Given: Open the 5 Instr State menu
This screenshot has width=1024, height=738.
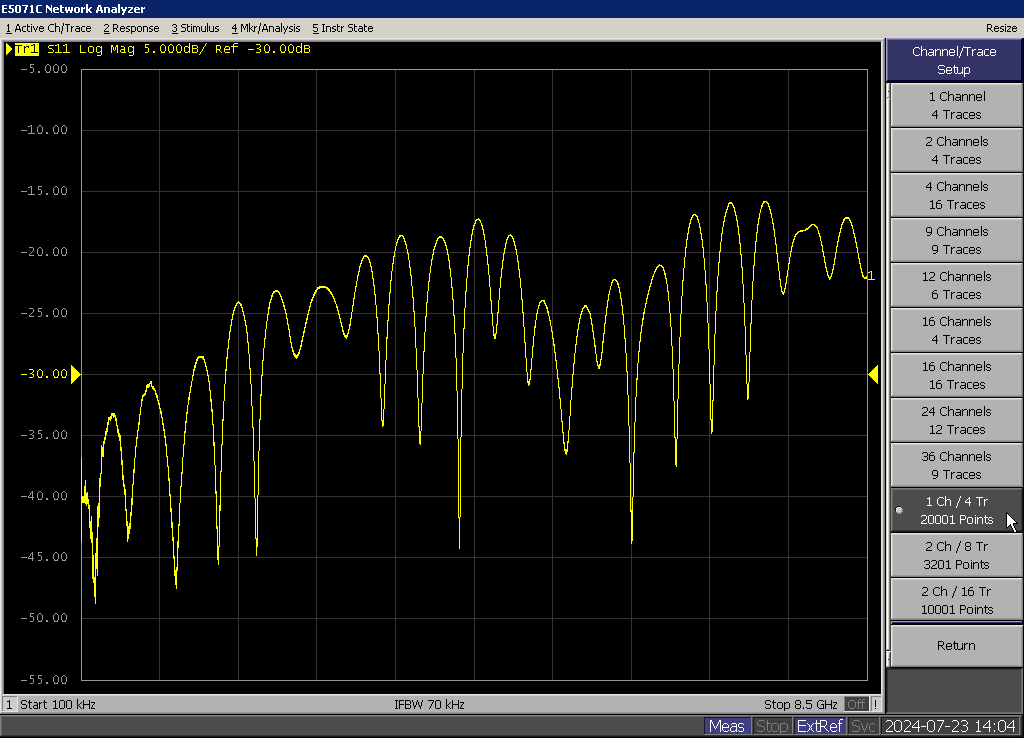Looking at the screenshot, I should [x=342, y=28].
